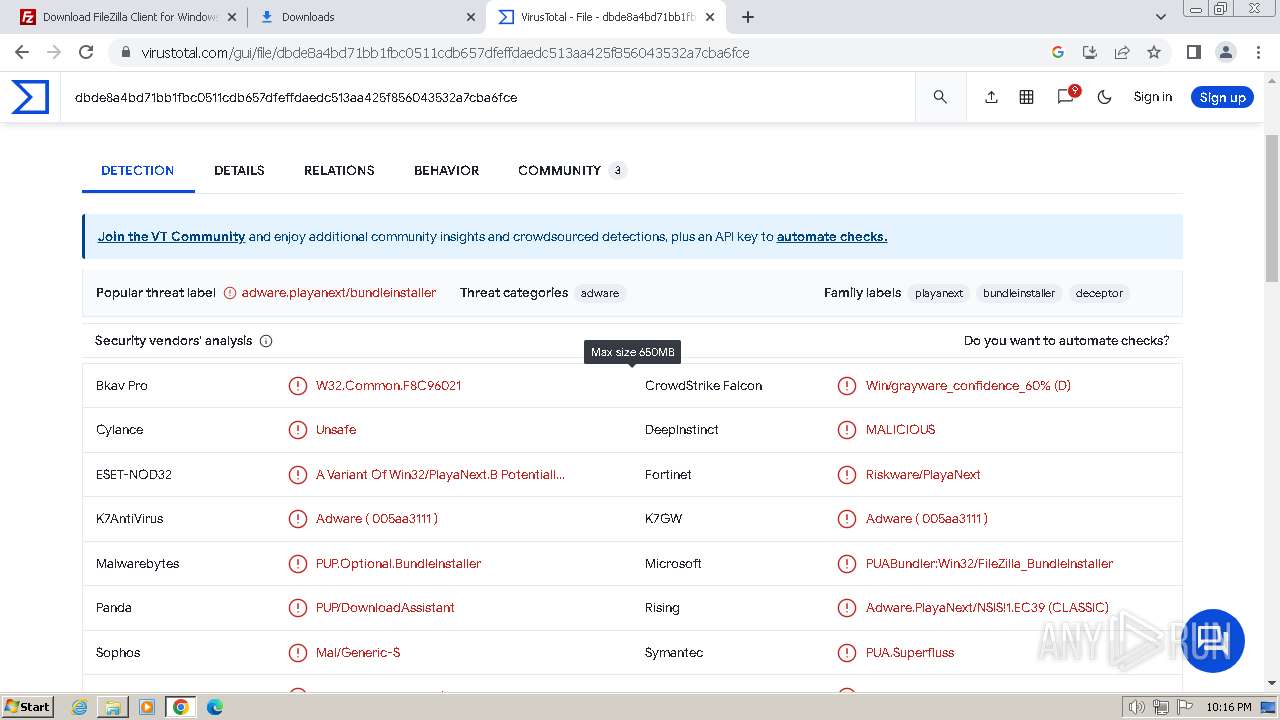Open Chrome three-dot menu

pos(1257,52)
